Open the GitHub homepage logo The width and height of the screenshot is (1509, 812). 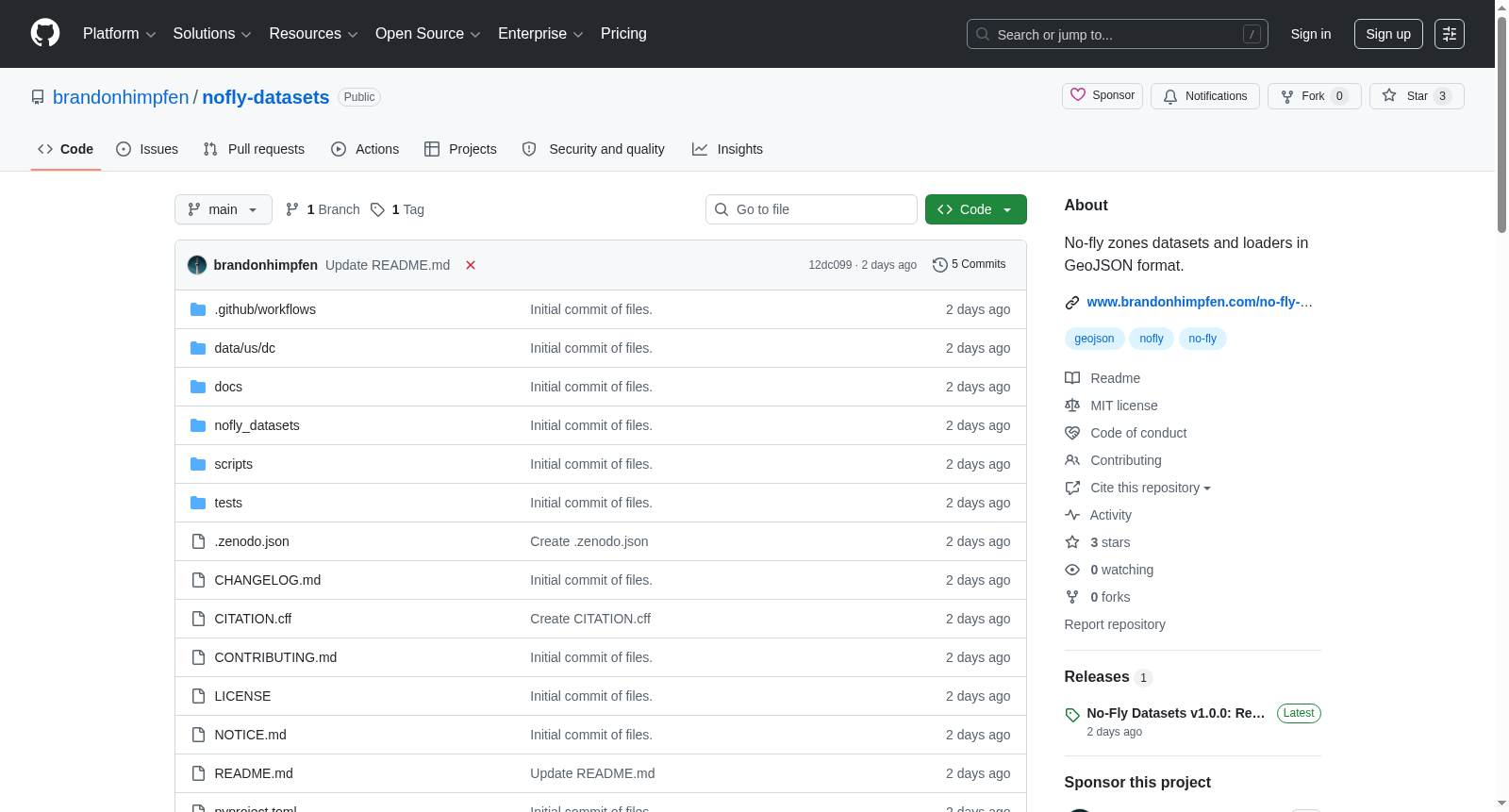(x=45, y=34)
